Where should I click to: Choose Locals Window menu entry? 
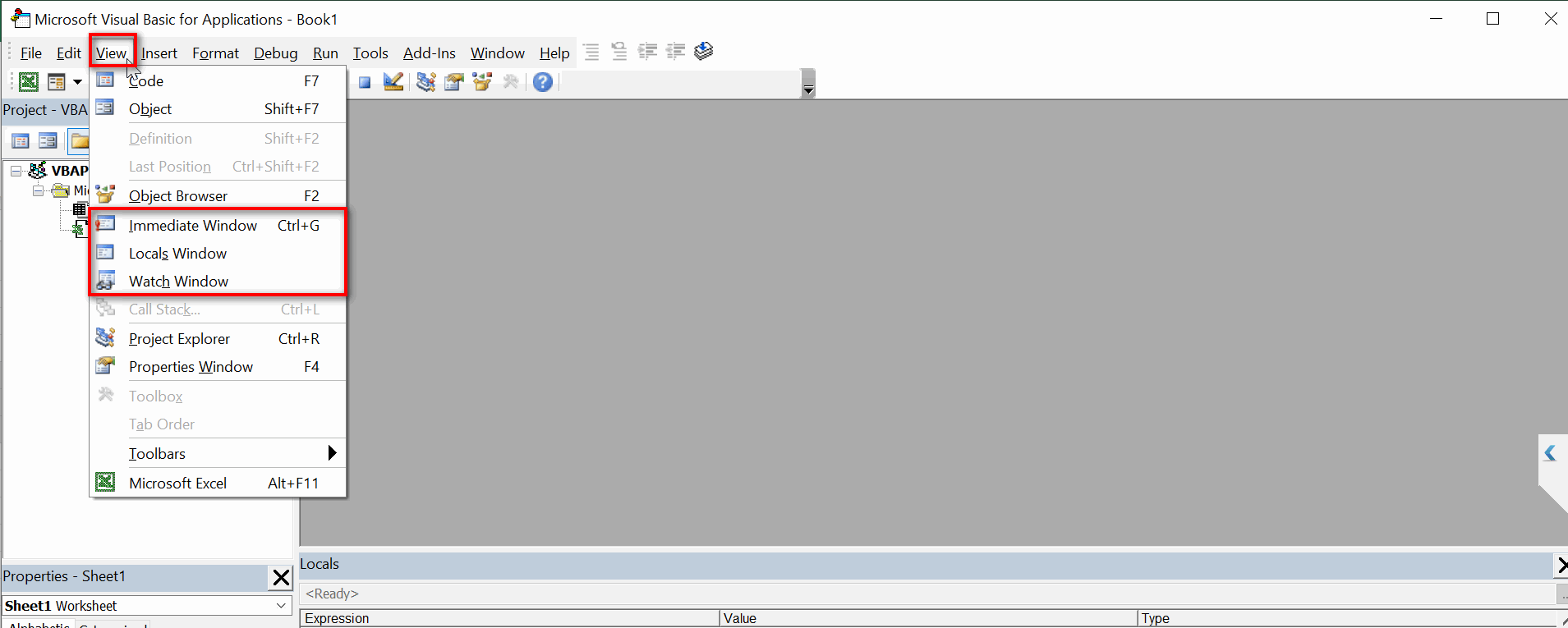click(x=218, y=254)
